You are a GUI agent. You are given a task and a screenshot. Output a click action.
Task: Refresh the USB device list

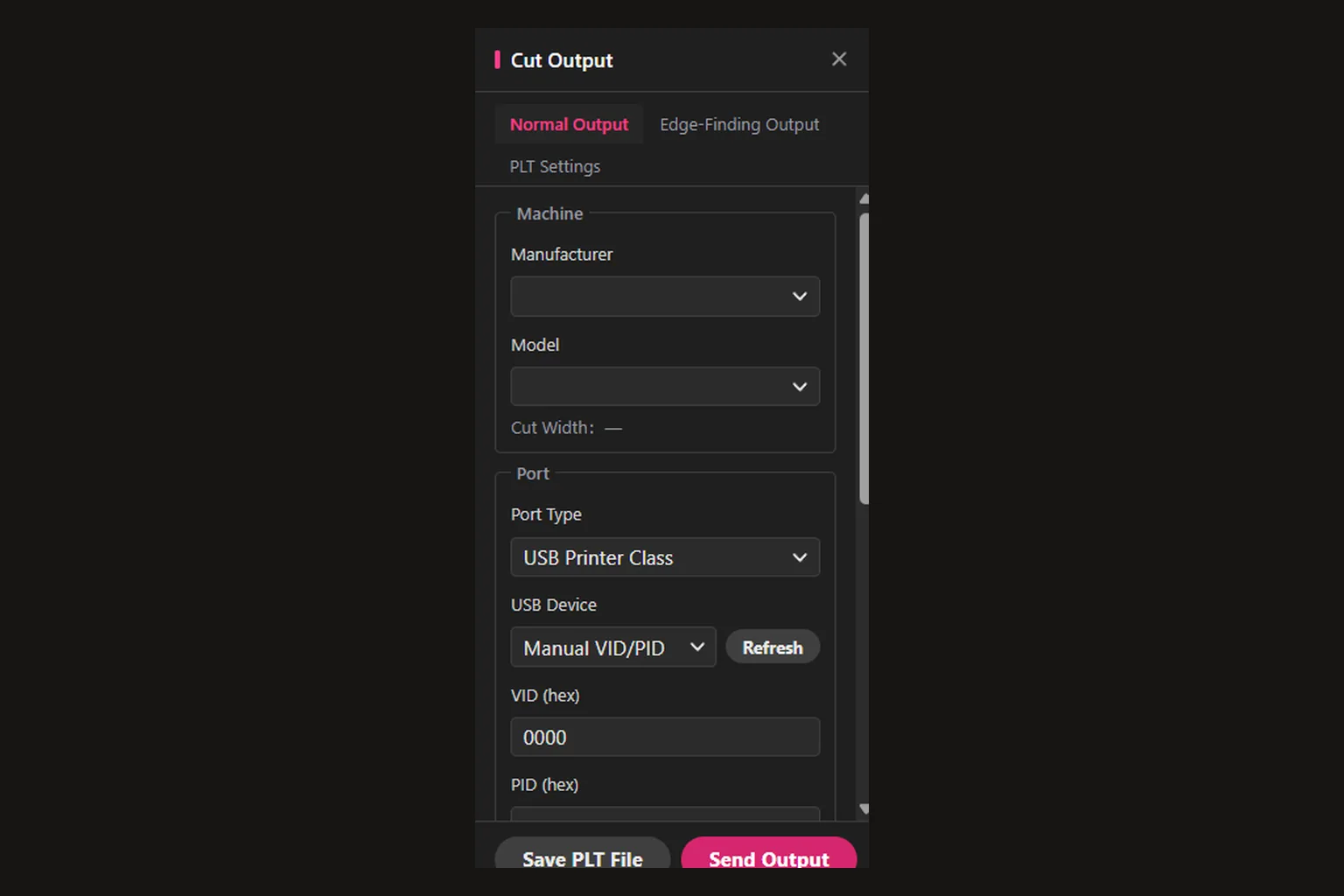click(x=773, y=647)
